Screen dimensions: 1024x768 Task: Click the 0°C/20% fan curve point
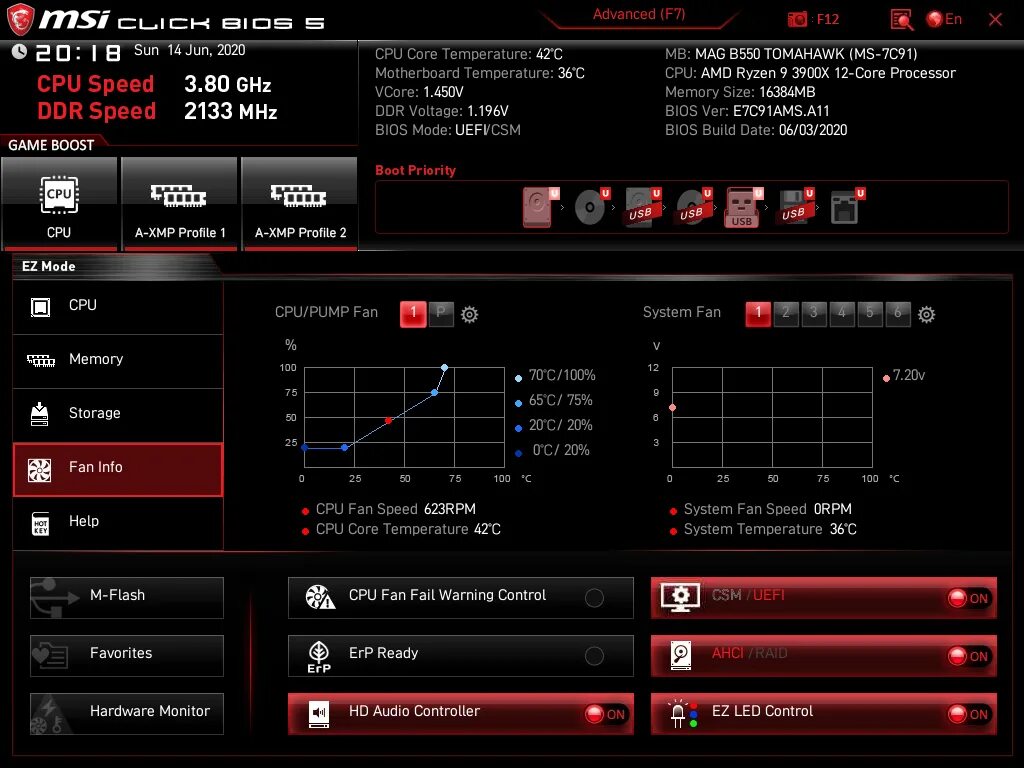305,447
